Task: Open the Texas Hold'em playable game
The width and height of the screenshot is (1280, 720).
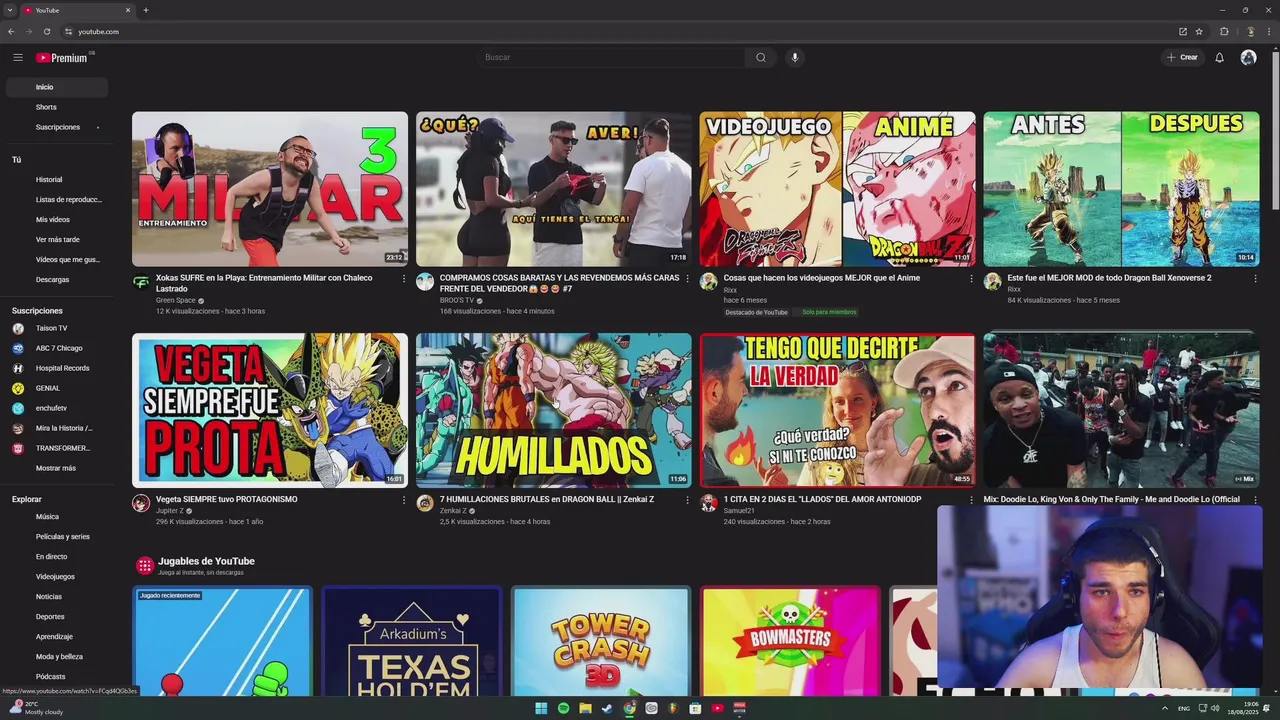Action: click(412, 641)
